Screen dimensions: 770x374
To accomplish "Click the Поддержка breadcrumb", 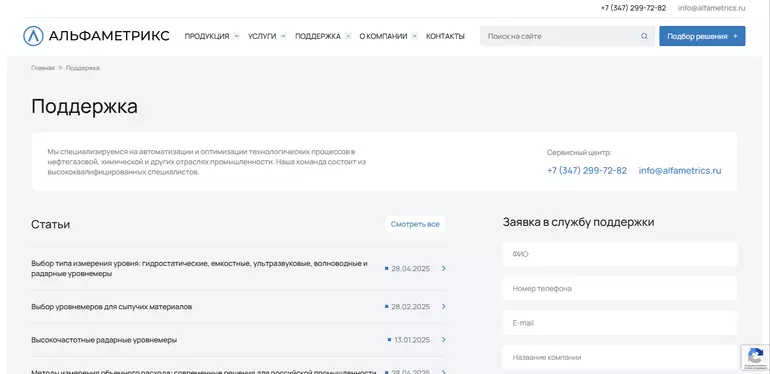I will click(82, 68).
